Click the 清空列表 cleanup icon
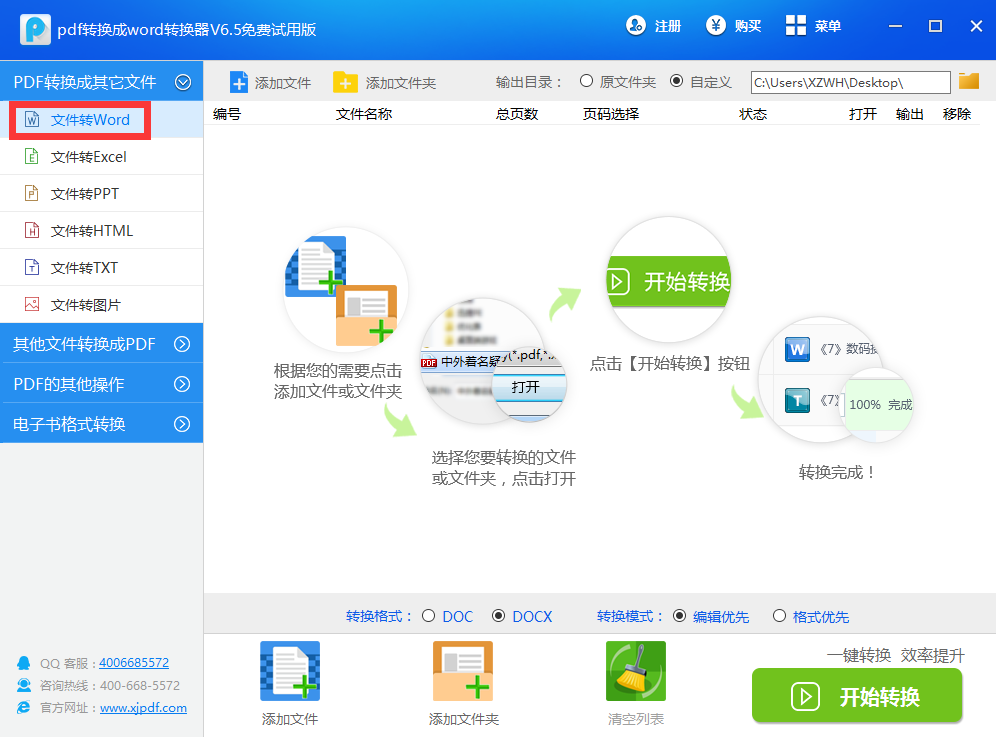Viewport: 996px width, 737px height. (635, 670)
